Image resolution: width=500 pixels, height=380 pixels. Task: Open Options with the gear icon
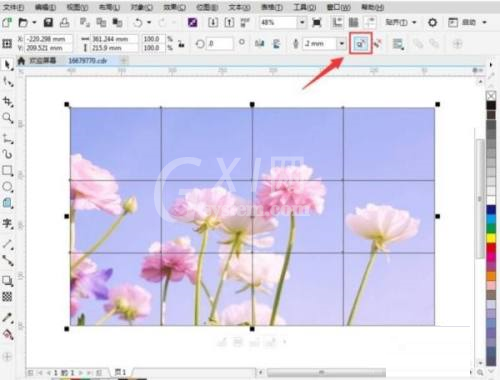pos(432,23)
